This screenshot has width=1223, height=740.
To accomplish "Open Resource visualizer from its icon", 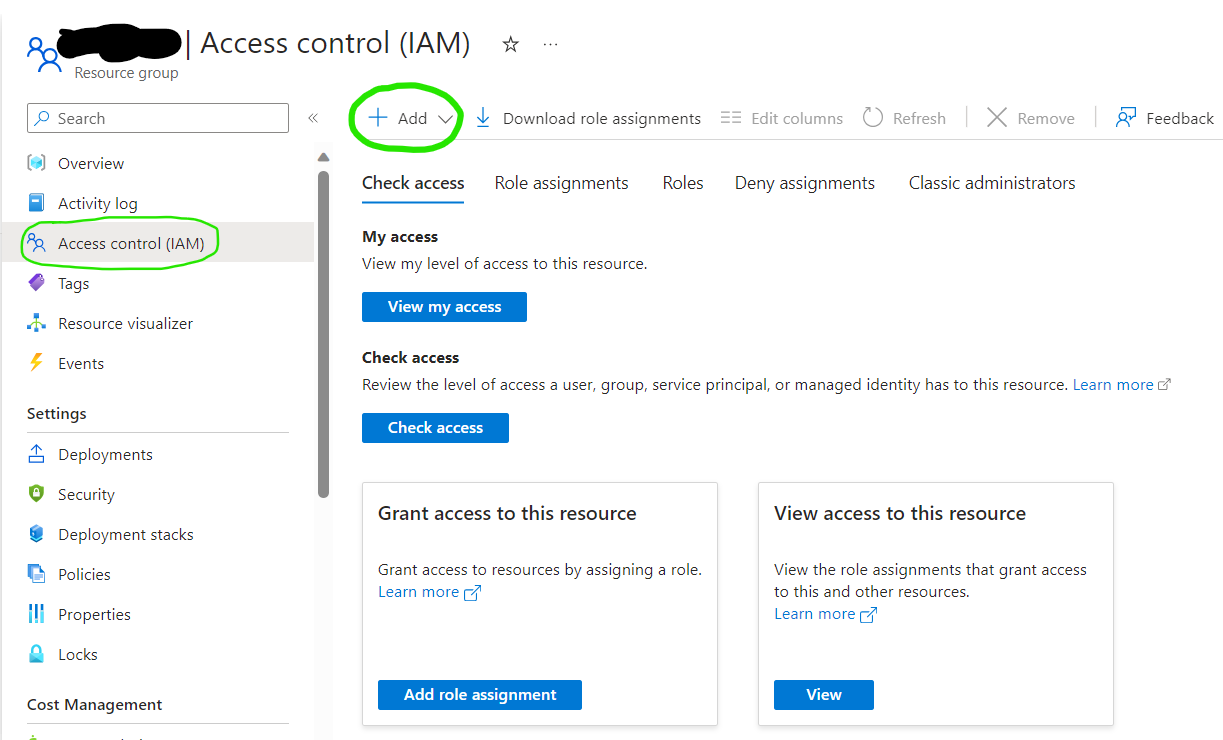I will coord(37,323).
